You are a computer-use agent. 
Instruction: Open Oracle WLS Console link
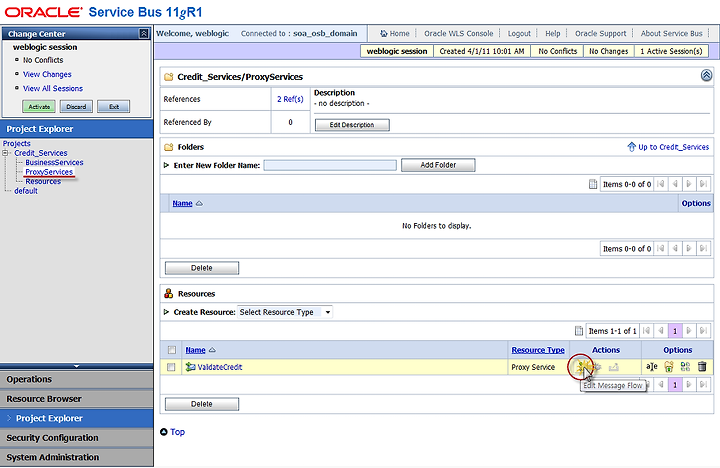point(458,34)
